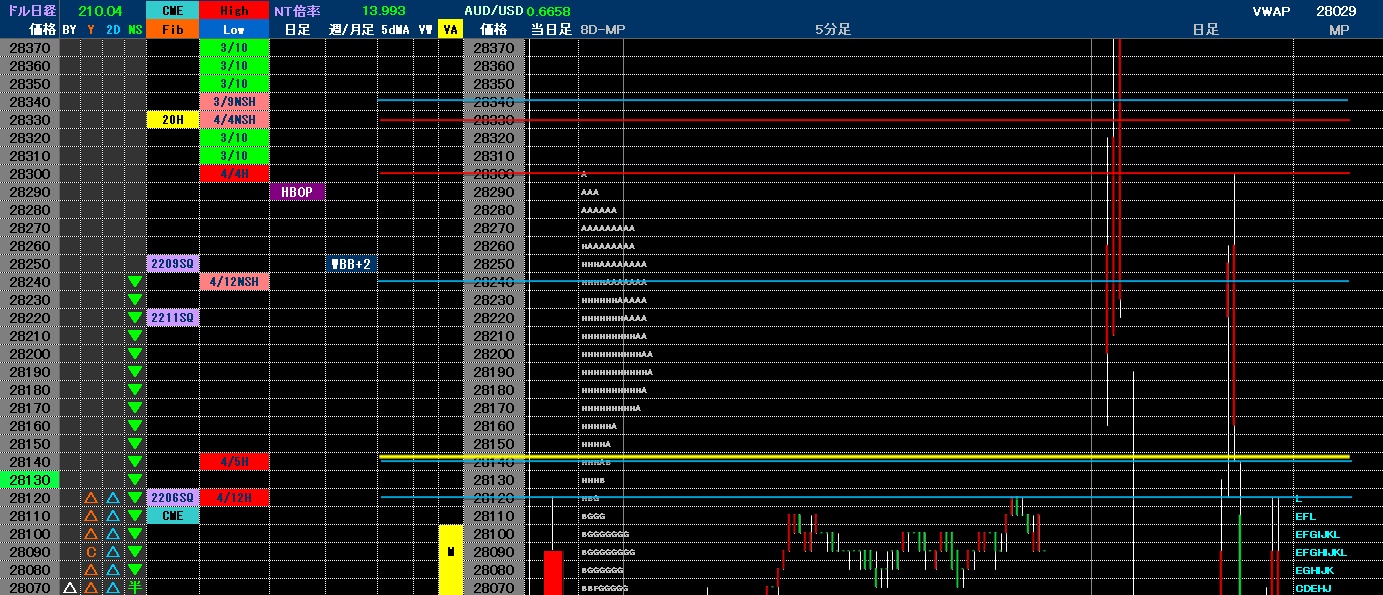Select the 2209SQ cell
This screenshot has width=1383, height=595.
click(172, 264)
